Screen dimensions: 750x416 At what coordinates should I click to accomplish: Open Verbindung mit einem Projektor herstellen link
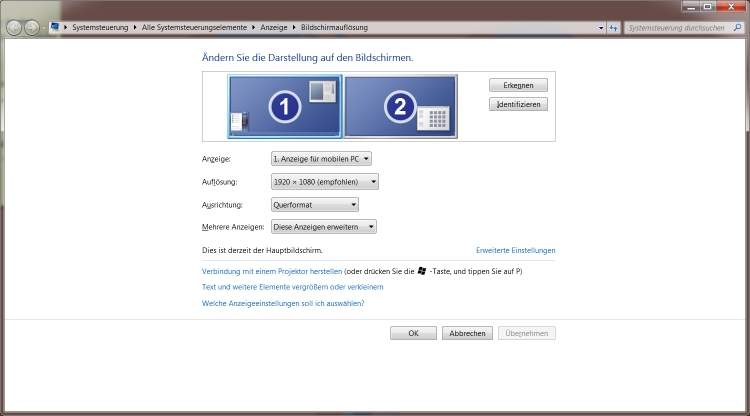[272, 271]
